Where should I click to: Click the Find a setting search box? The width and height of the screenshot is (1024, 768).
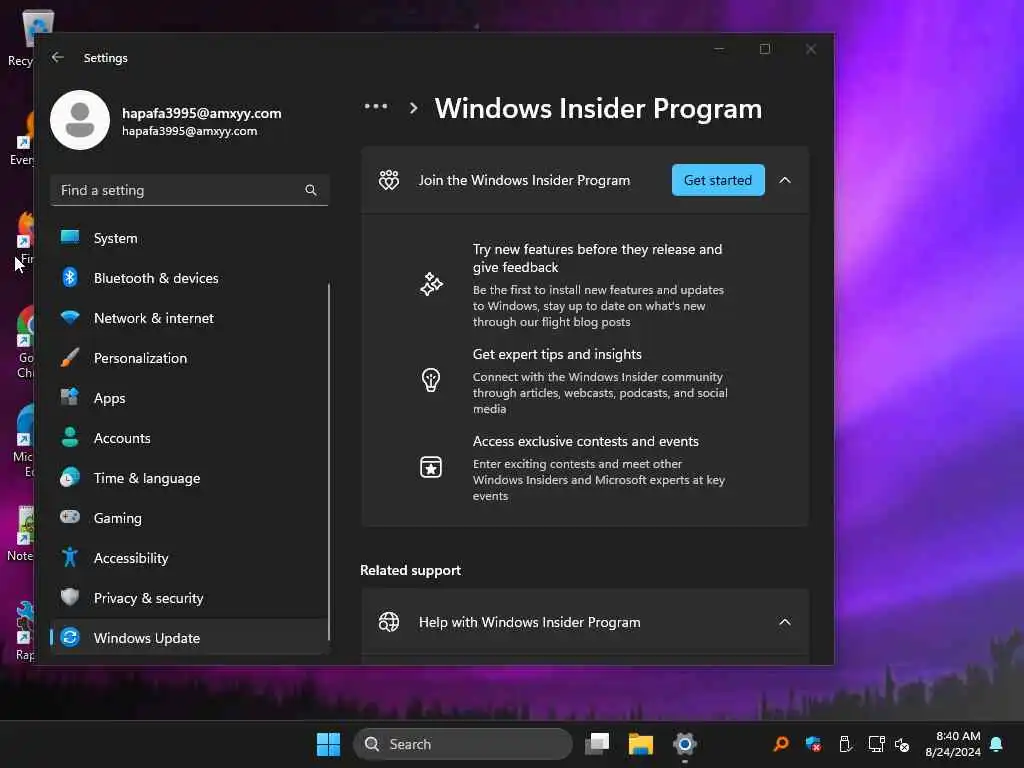[x=189, y=190]
